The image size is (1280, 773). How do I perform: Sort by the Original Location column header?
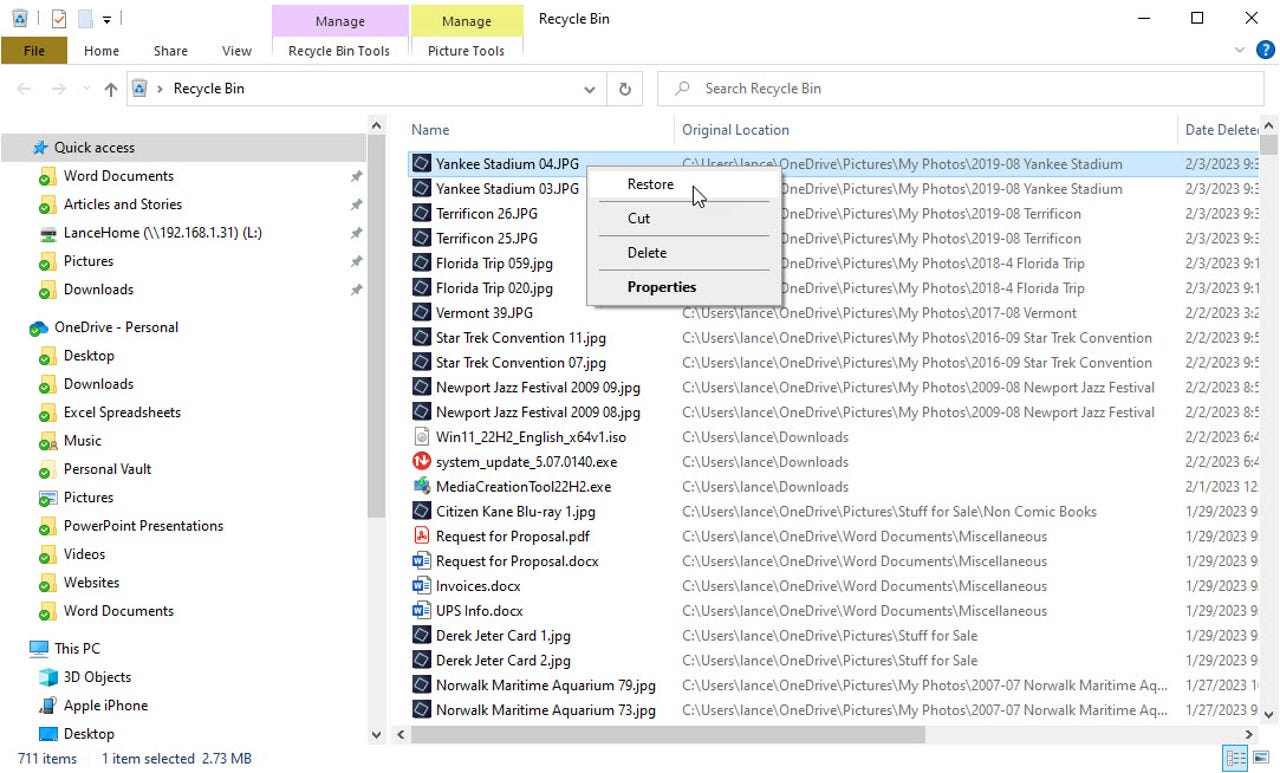pyautogui.click(x=735, y=130)
